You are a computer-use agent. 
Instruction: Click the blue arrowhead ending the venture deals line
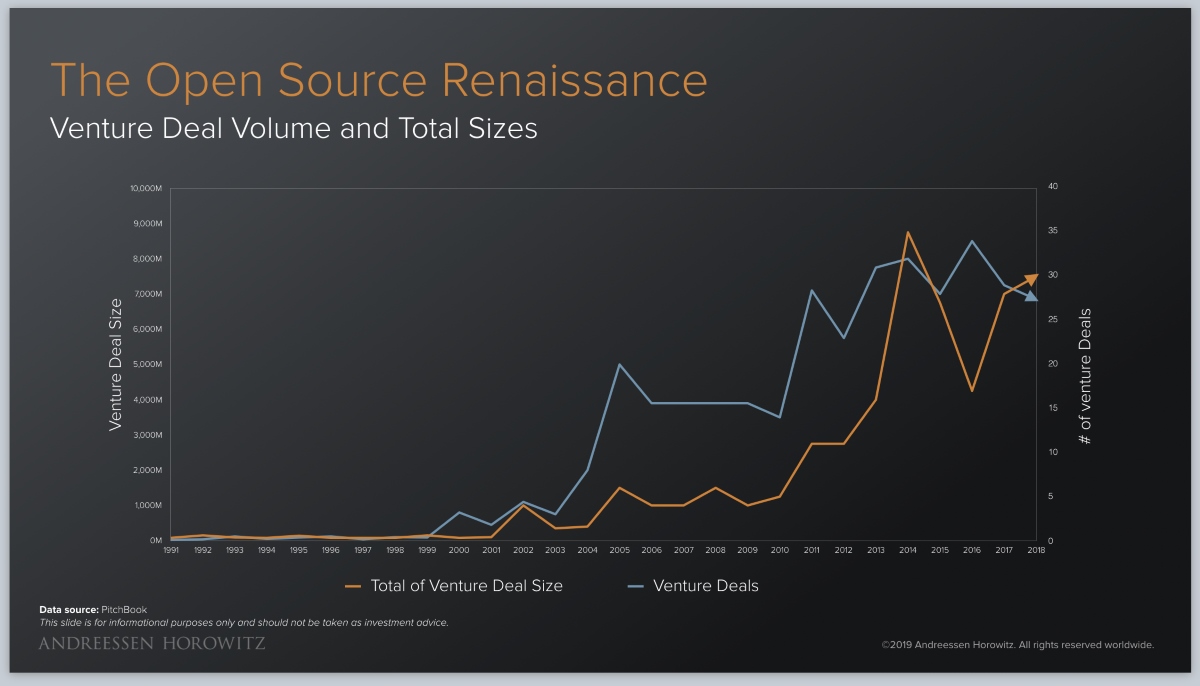tap(1031, 295)
